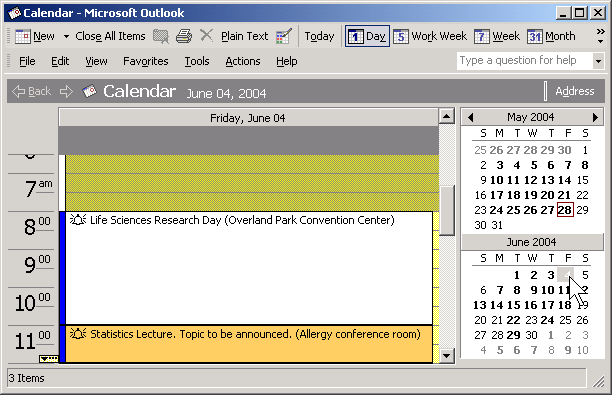
Task: Select May 31 in date navigator
Action: point(497,225)
